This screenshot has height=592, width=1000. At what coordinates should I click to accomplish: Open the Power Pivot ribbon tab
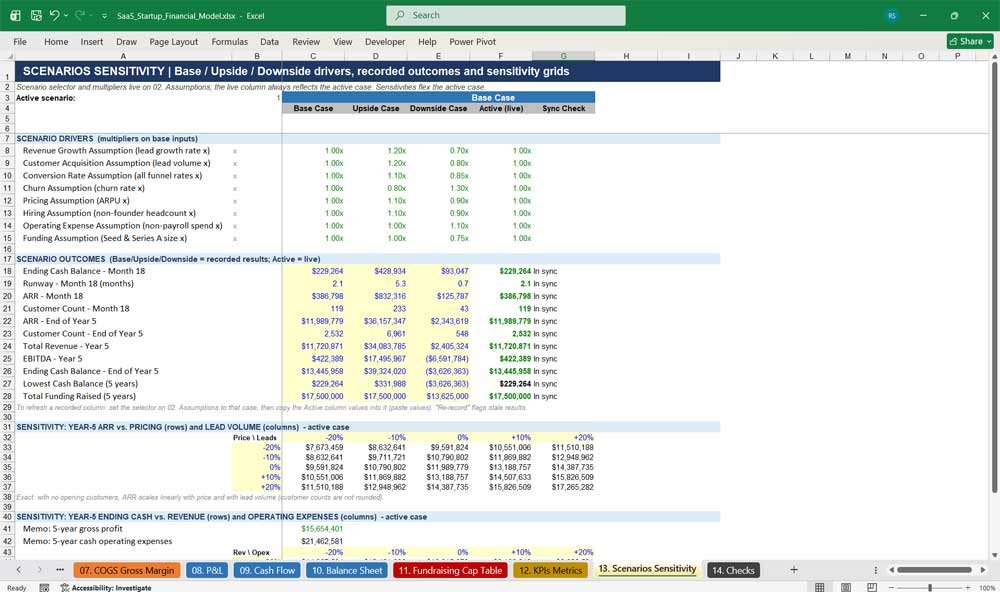(x=473, y=41)
